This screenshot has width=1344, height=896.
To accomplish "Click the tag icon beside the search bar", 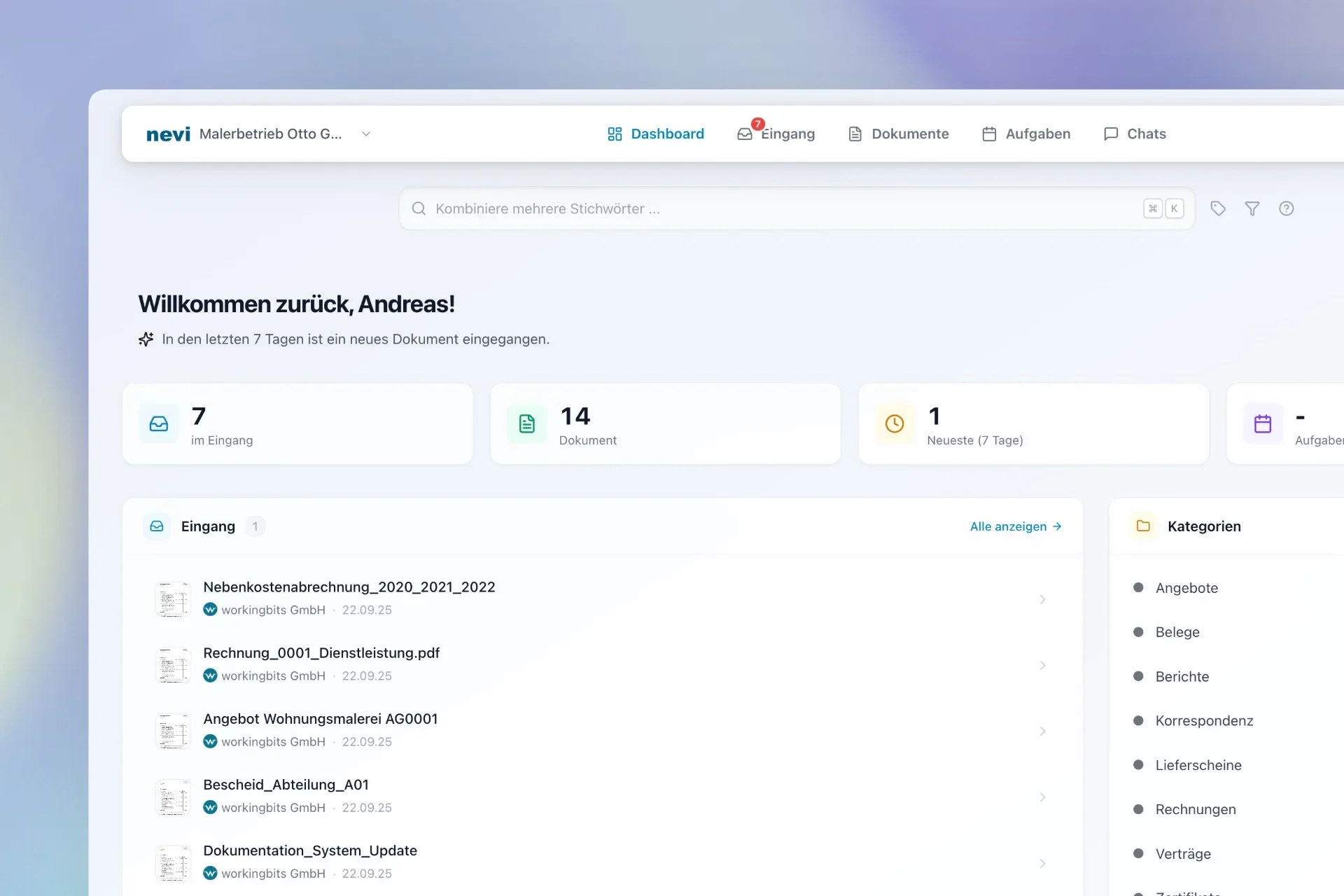I will (1218, 209).
